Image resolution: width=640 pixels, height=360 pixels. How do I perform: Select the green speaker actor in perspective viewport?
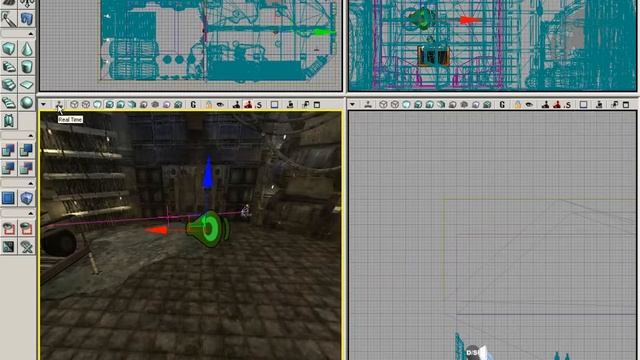[x=208, y=229]
